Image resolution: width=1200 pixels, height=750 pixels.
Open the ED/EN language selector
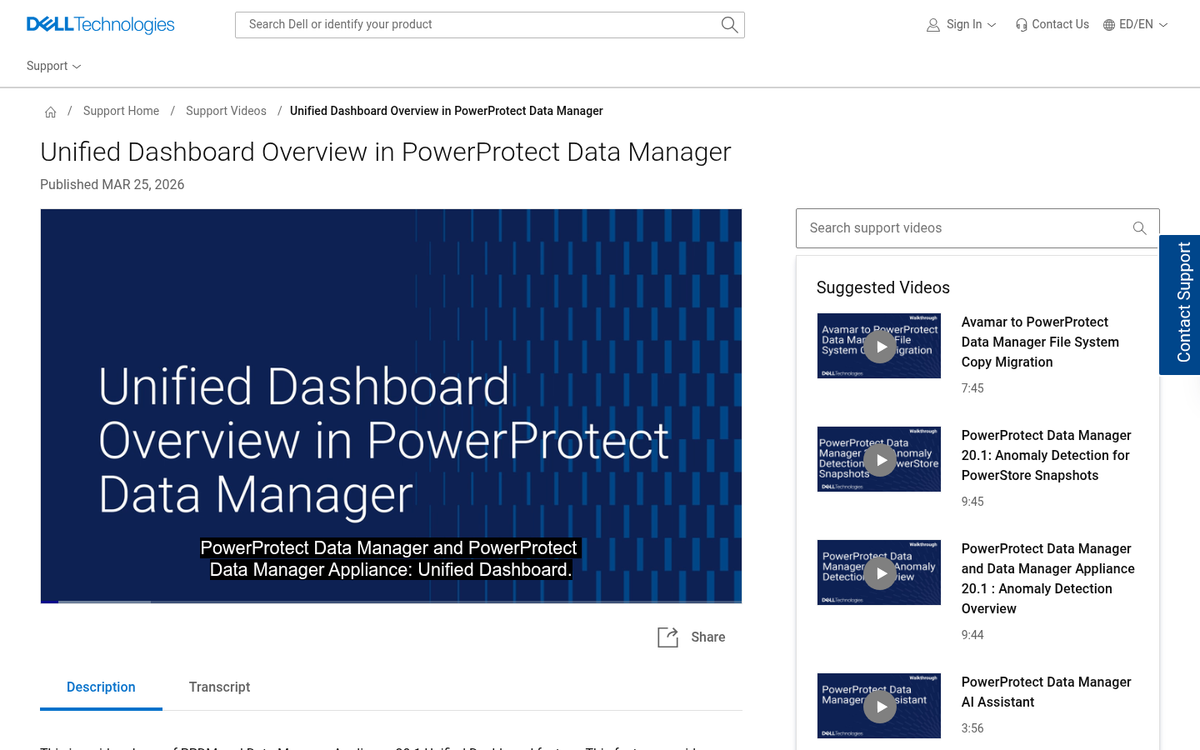coord(1135,25)
